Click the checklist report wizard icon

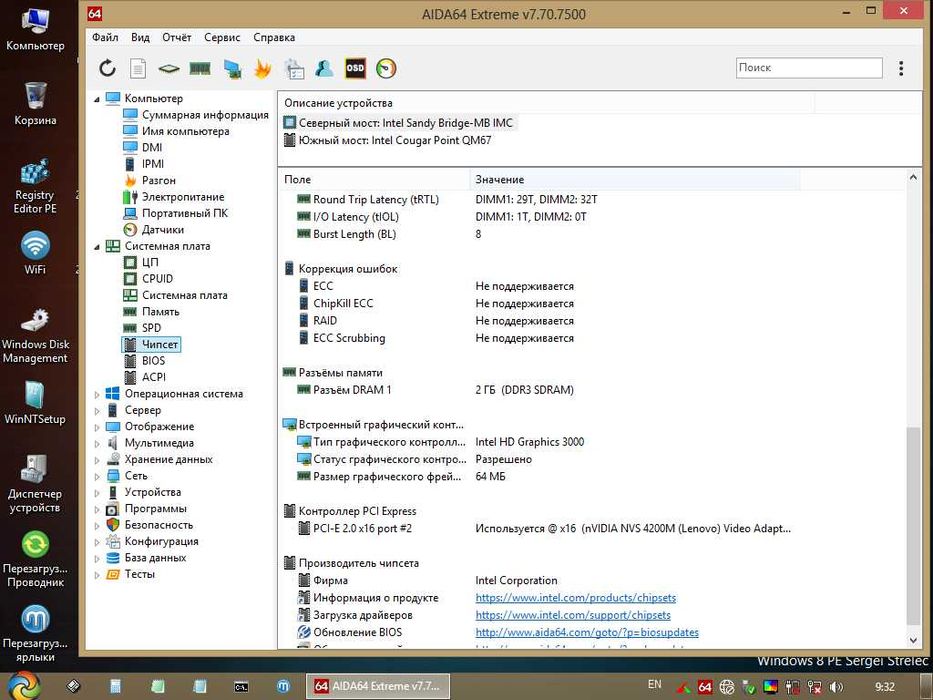[294, 69]
